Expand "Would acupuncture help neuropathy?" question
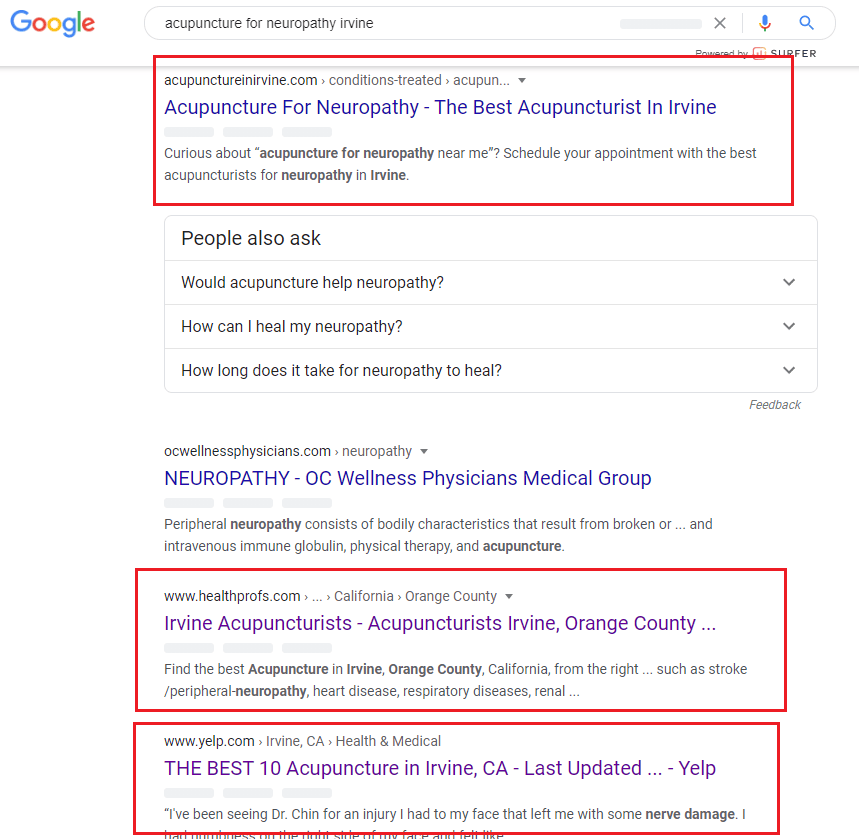 tap(490, 283)
